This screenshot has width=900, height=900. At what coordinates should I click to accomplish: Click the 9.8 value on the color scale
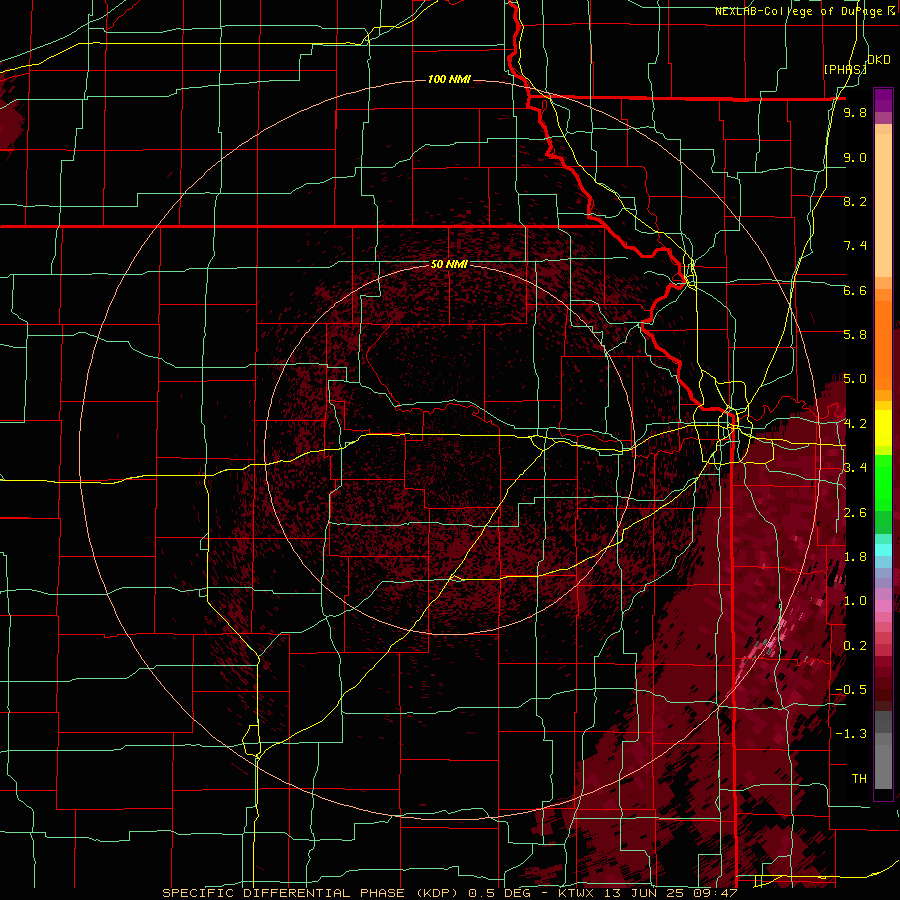(855, 112)
